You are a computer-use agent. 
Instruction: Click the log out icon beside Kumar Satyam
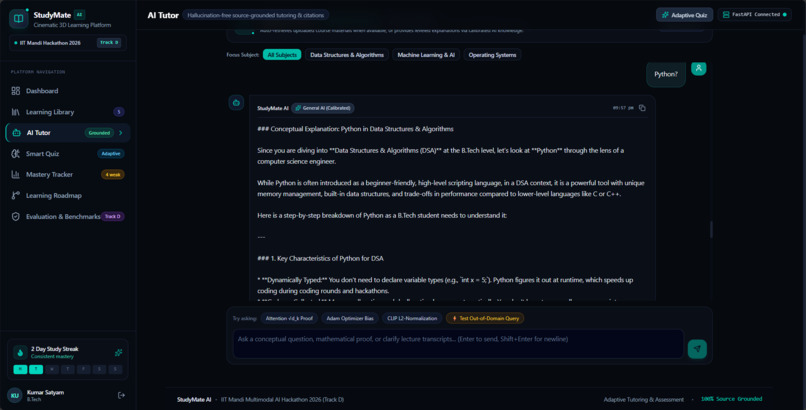(x=121, y=395)
